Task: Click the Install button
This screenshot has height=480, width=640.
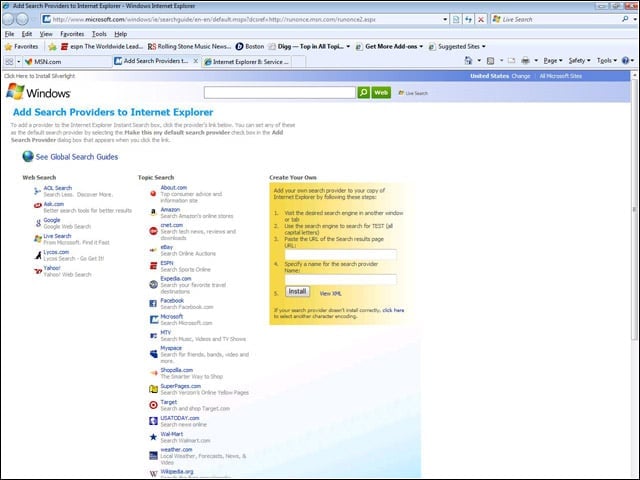Action: click(x=297, y=291)
